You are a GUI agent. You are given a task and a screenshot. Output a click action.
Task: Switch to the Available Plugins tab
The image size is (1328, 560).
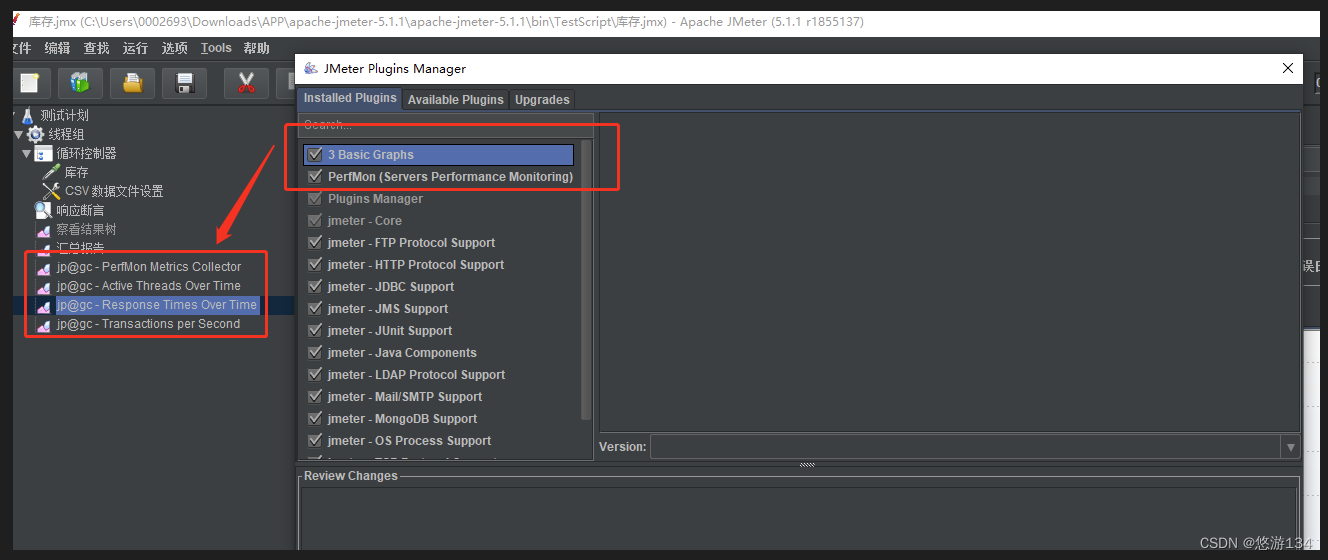tap(455, 100)
